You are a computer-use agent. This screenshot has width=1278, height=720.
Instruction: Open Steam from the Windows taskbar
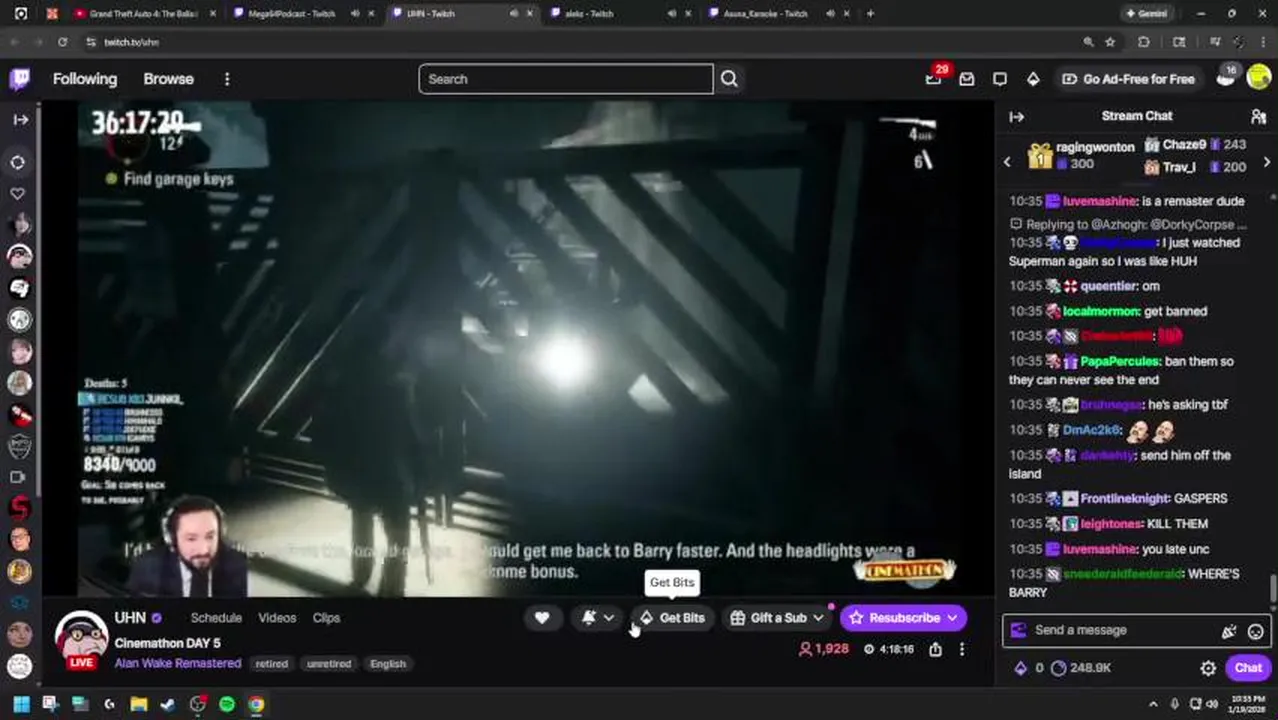168,704
